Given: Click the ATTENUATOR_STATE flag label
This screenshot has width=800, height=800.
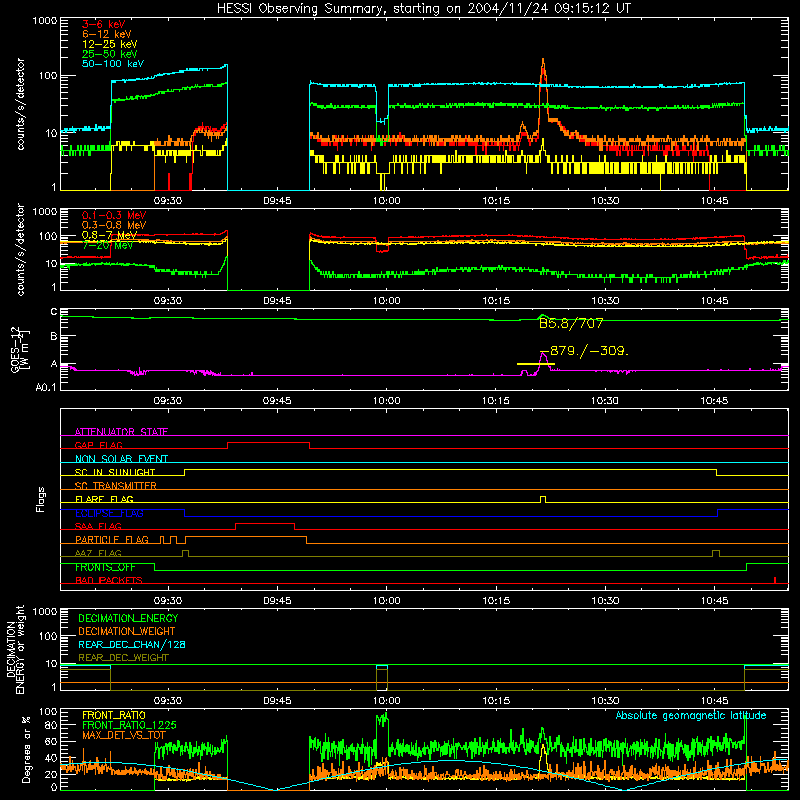Looking at the screenshot, I should [x=121, y=432].
